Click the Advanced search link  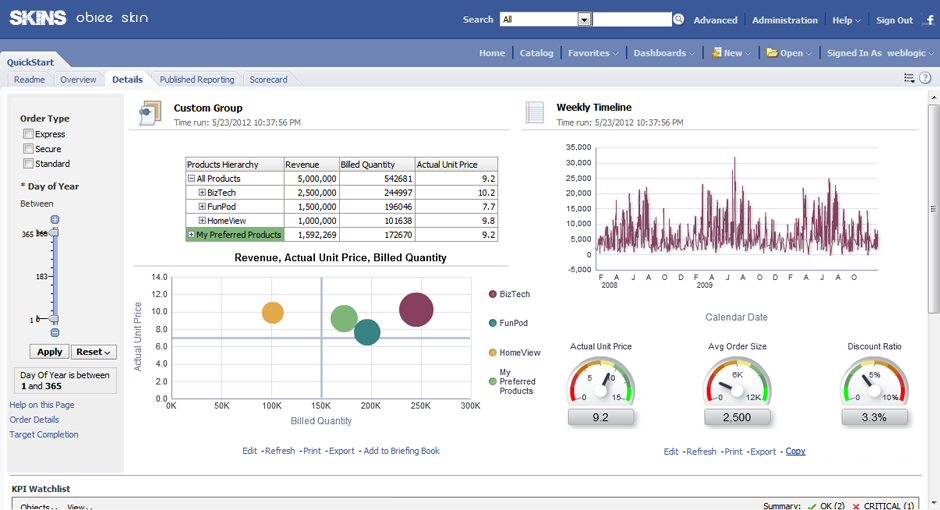click(715, 20)
